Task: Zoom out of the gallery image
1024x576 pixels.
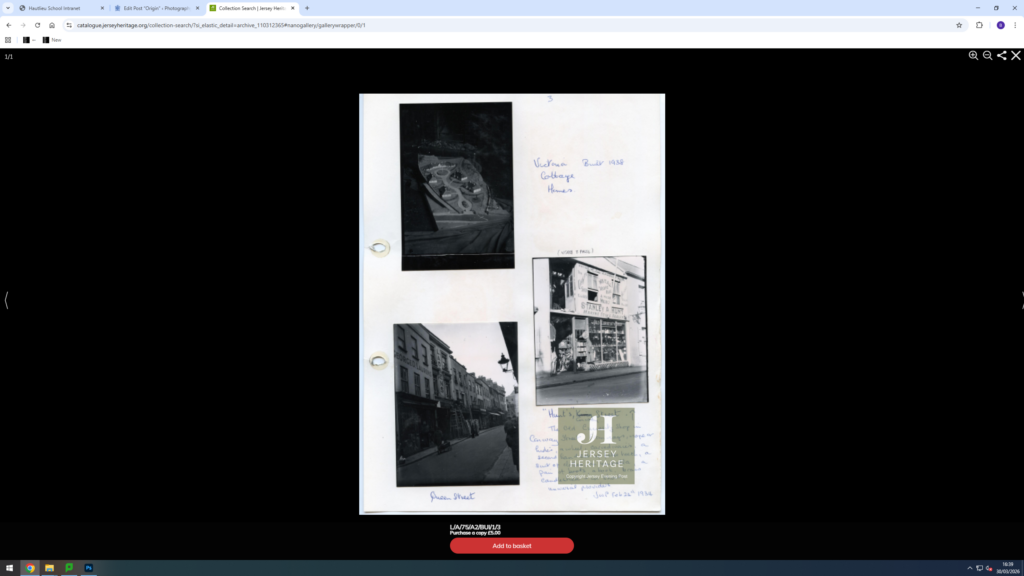Action: [x=987, y=56]
